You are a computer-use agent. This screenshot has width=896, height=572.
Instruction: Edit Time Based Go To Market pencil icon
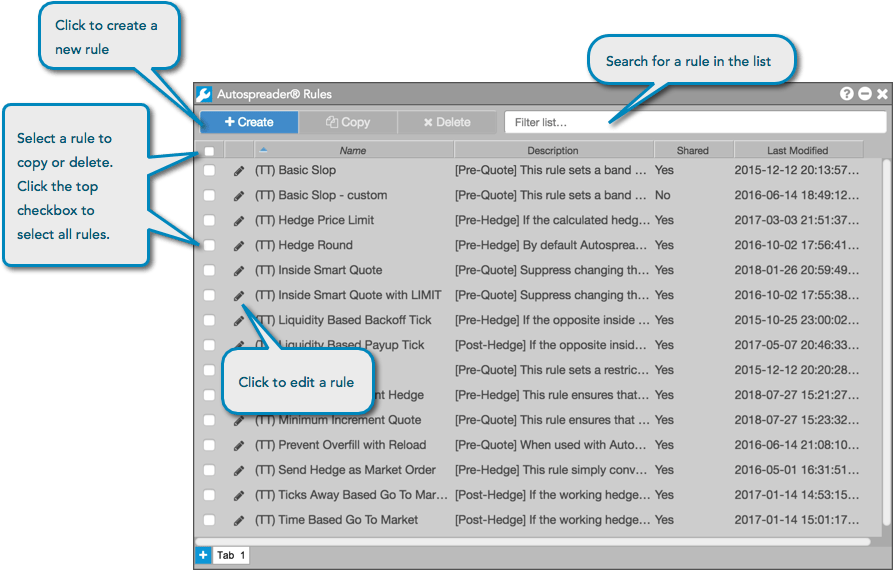tap(239, 521)
